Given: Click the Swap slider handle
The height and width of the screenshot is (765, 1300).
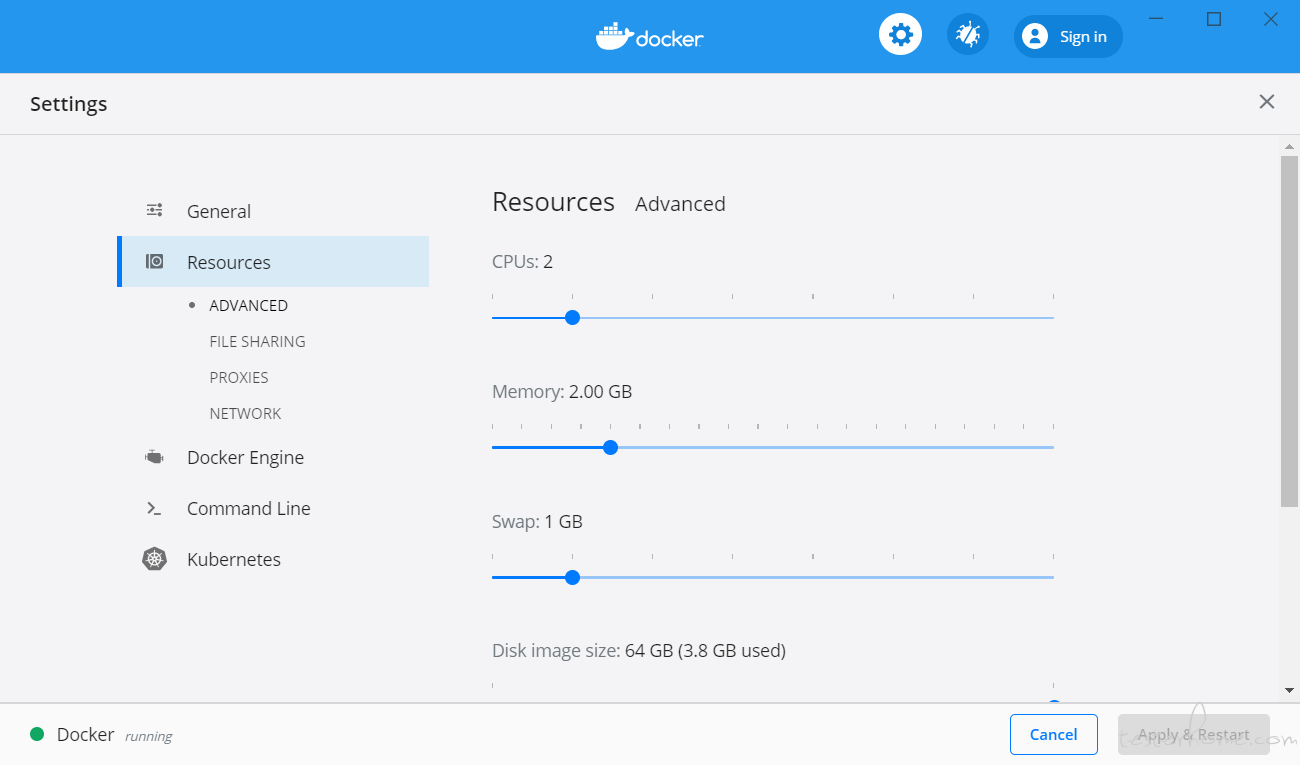Looking at the screenshot, I should pos(572,577).
